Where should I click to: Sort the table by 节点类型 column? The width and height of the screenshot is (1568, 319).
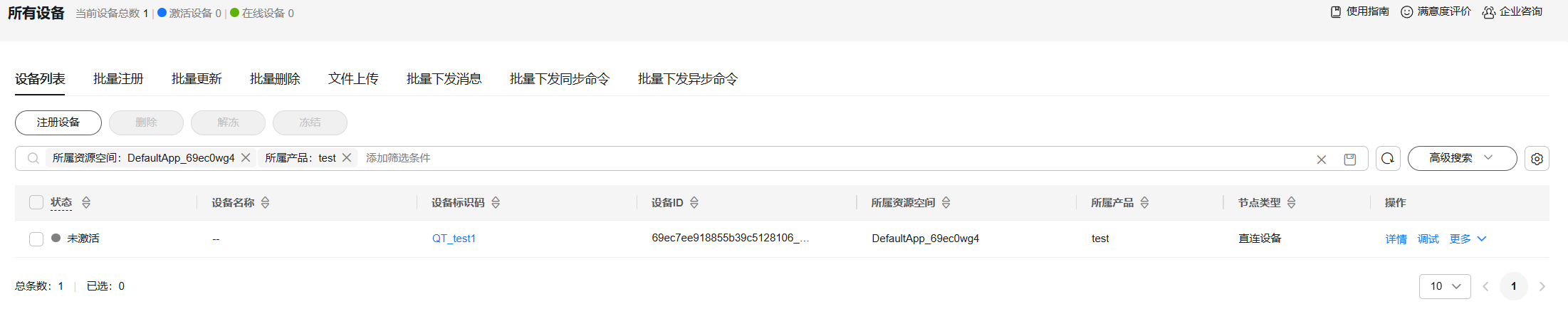tap(1291, 203)
